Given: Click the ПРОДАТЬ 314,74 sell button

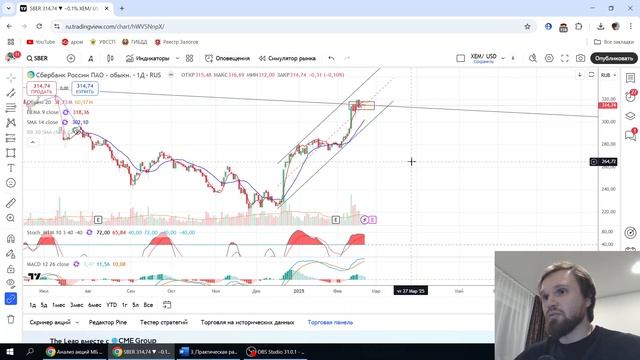Looking at the screenshot, I should tap(42, 89).
